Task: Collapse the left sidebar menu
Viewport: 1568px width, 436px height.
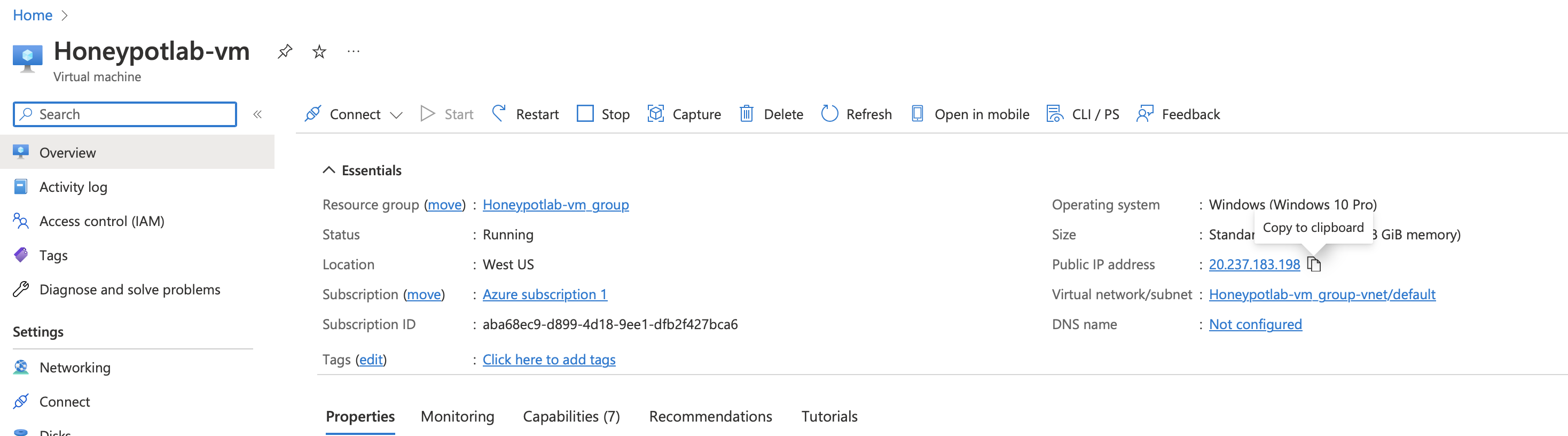Action: pyautogui.click(x=257, y=114)
